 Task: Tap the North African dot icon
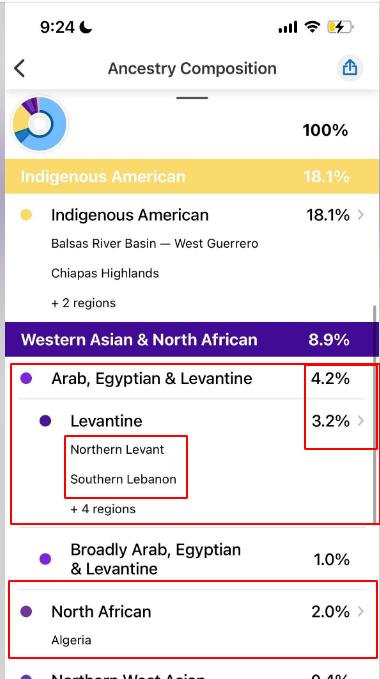click(26, 611)
